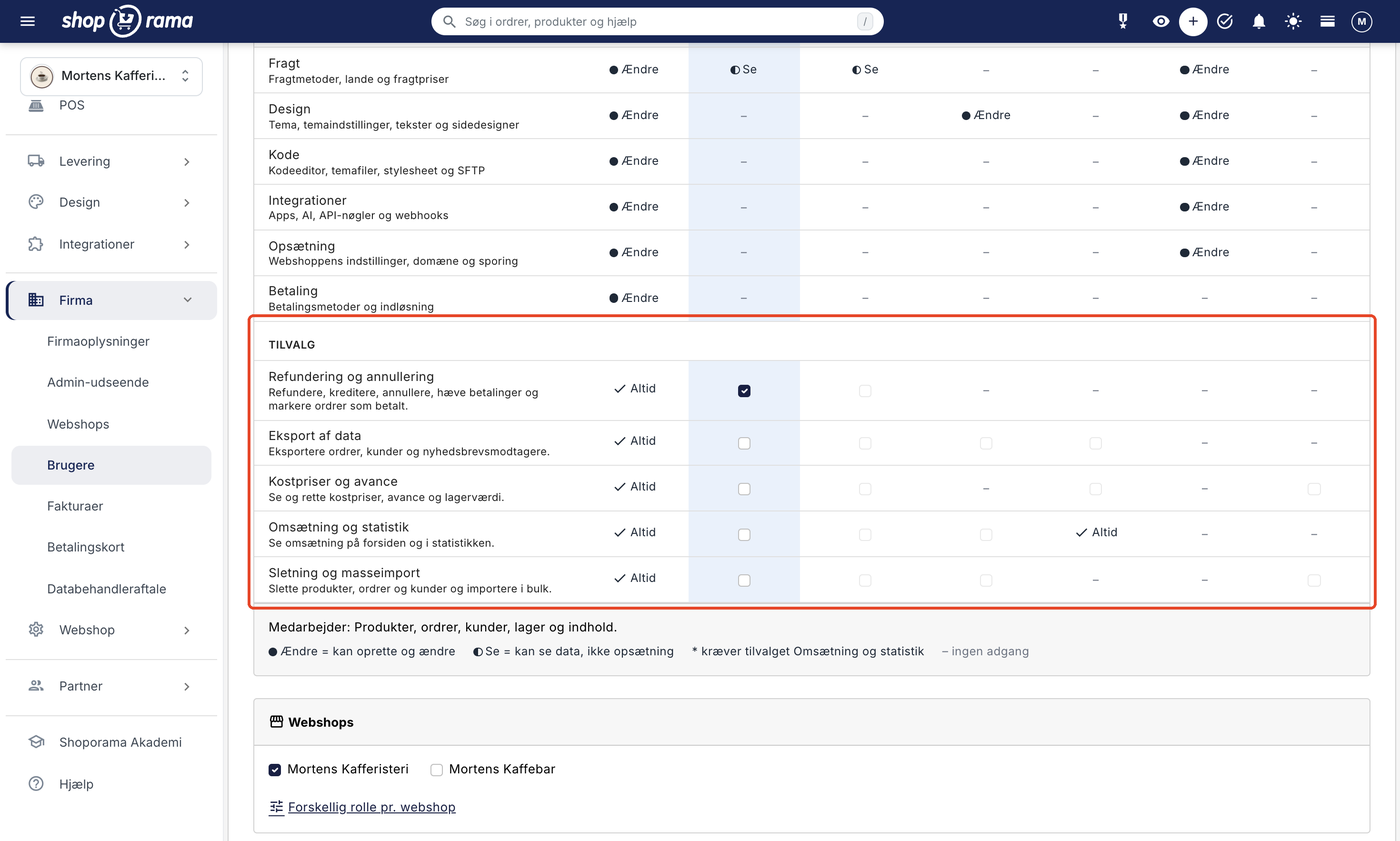Click the Hjælp question mark icon
The width and height of the screenshot is (1400, 841).
pos(36,784)
